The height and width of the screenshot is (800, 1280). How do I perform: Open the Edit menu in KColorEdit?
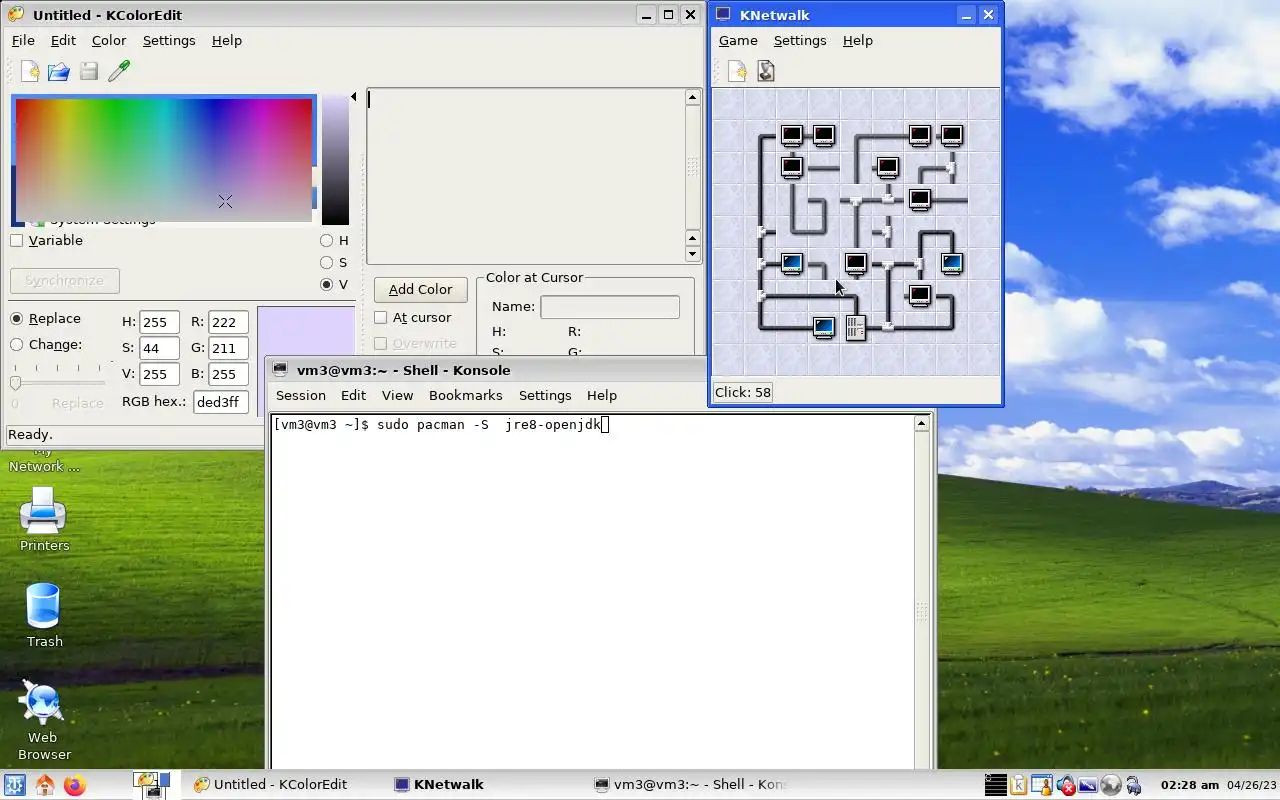[63, 41]
